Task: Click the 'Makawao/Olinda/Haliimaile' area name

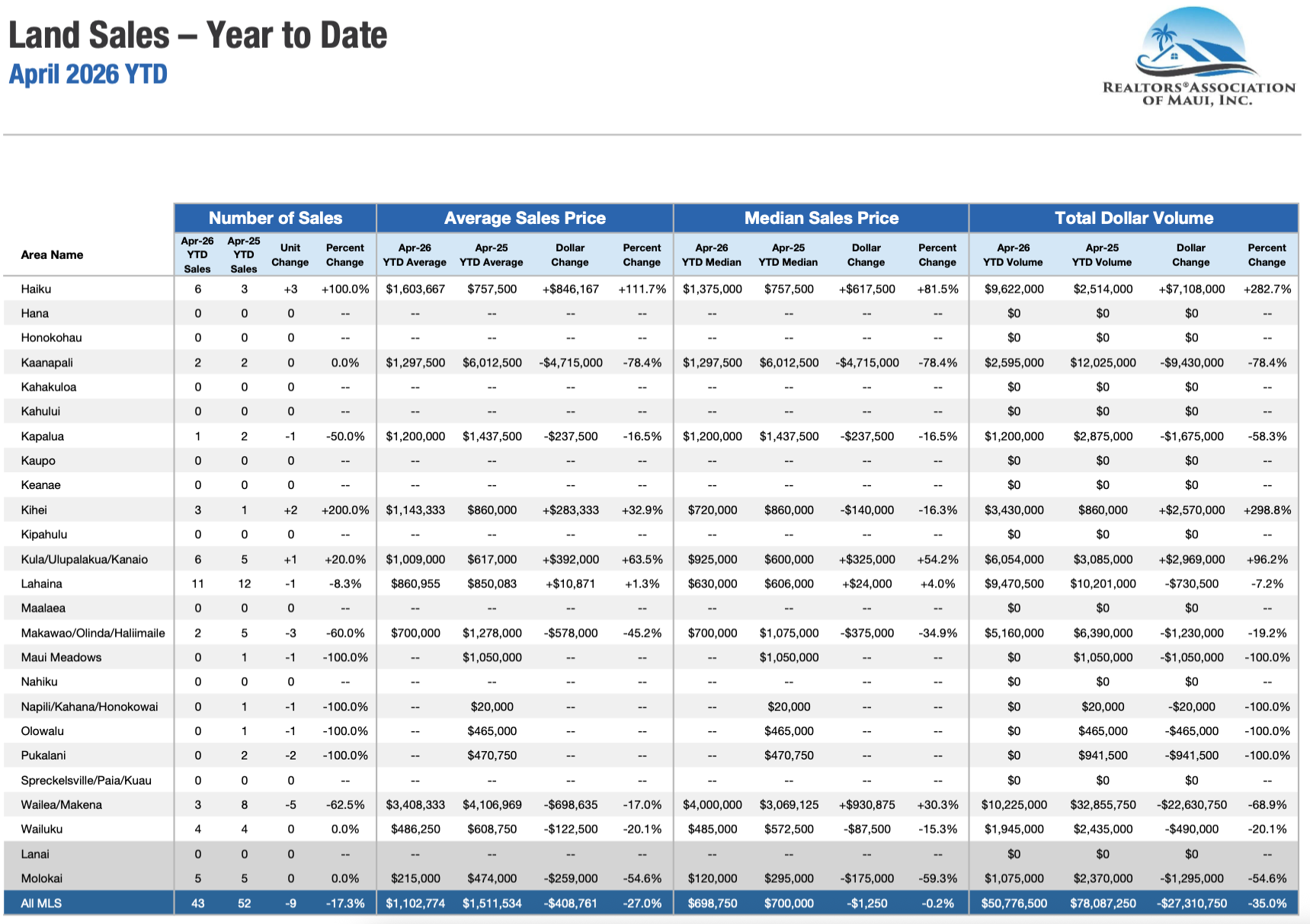Action: pyautogui.click(x=93, y=633)
